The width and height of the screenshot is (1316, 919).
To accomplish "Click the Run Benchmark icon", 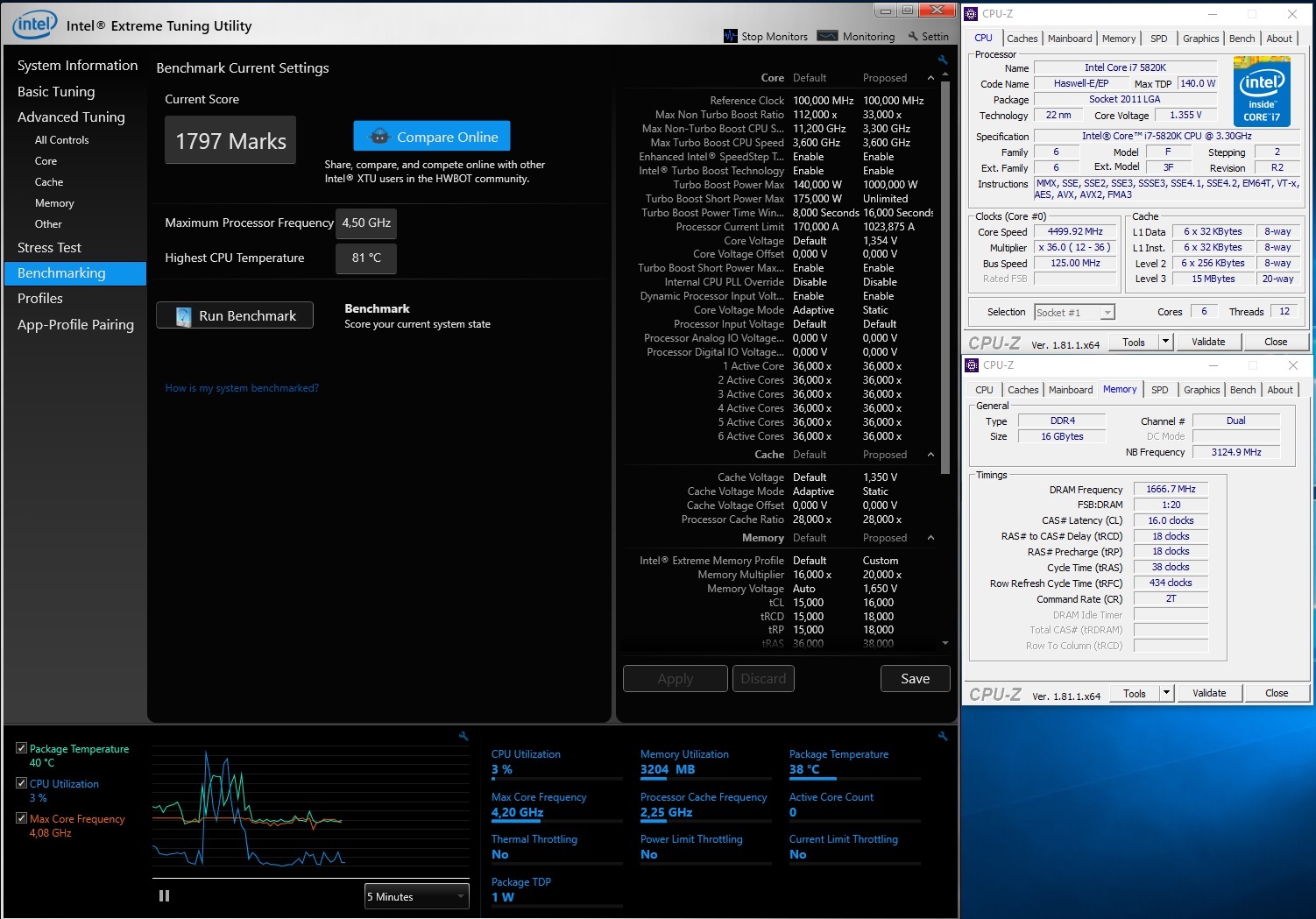I will coord(183,316).
